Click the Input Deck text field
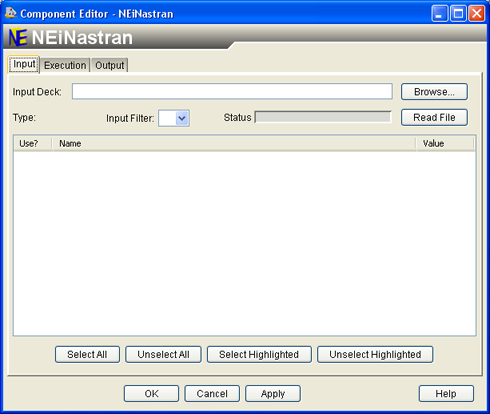This screenshot has width=490, height=414. (232, 91)
